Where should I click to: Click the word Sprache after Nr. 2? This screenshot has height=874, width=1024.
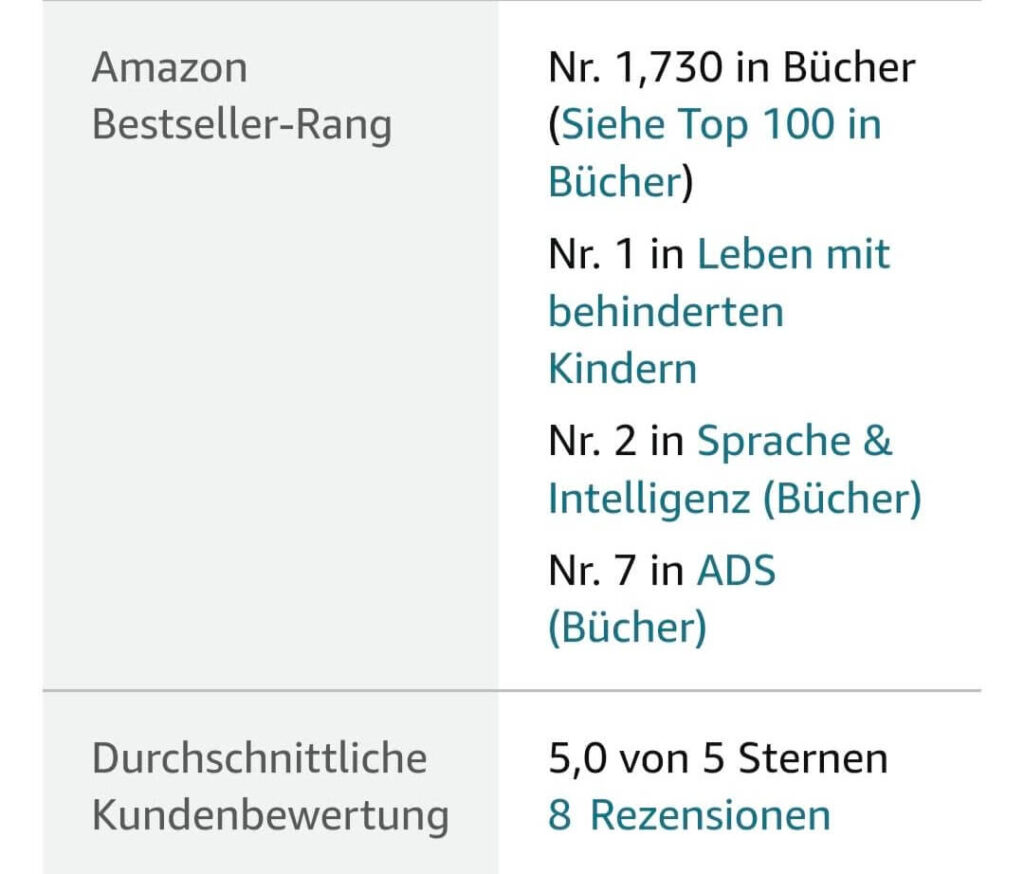pos(762,442)
